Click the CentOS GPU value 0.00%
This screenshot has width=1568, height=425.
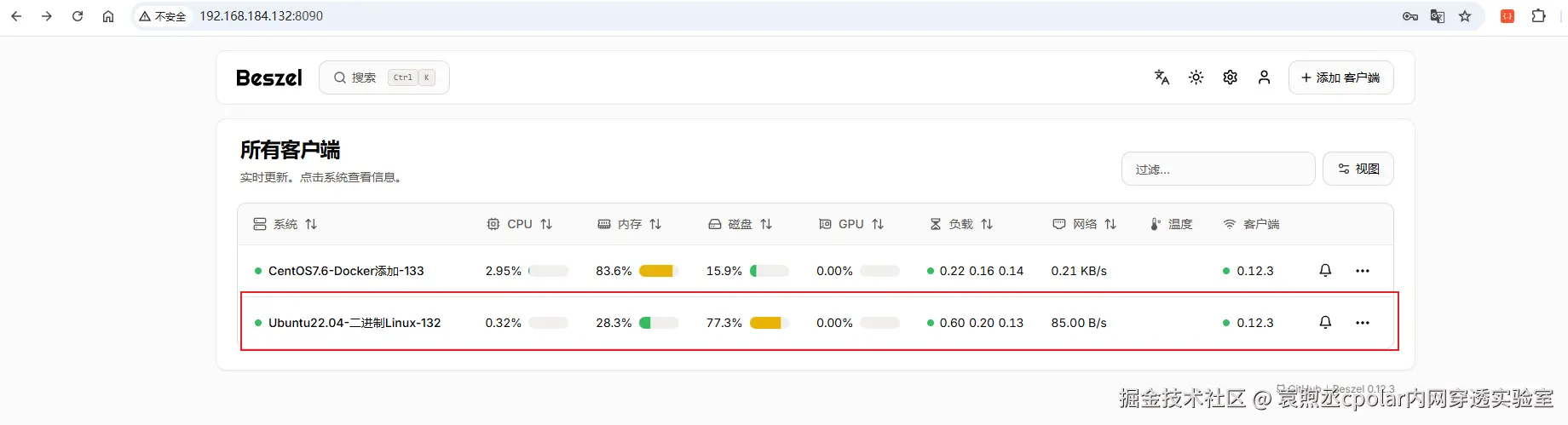[834, 271]
